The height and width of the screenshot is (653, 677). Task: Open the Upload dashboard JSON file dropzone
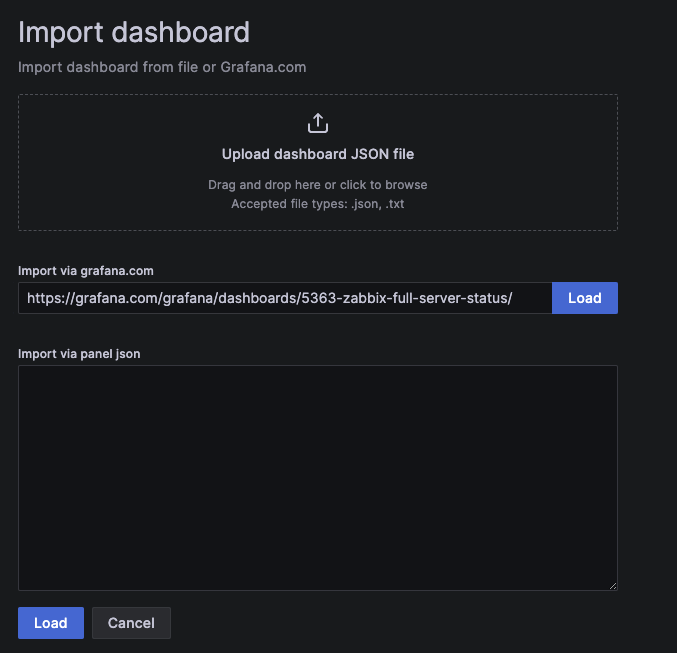[318, 162]
